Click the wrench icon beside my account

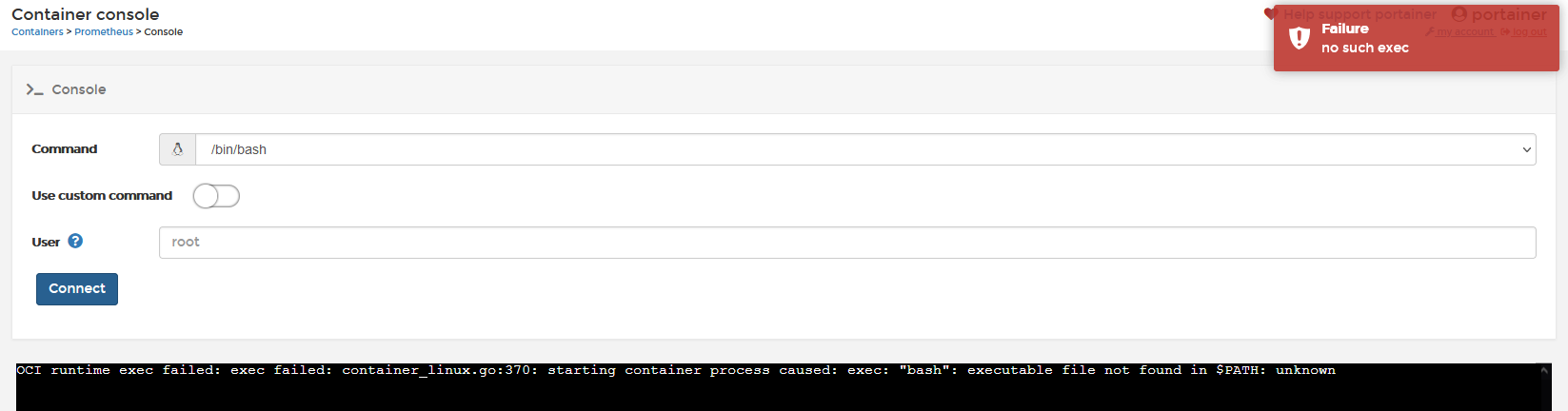pyautogui.click(x=1430, y=32)
